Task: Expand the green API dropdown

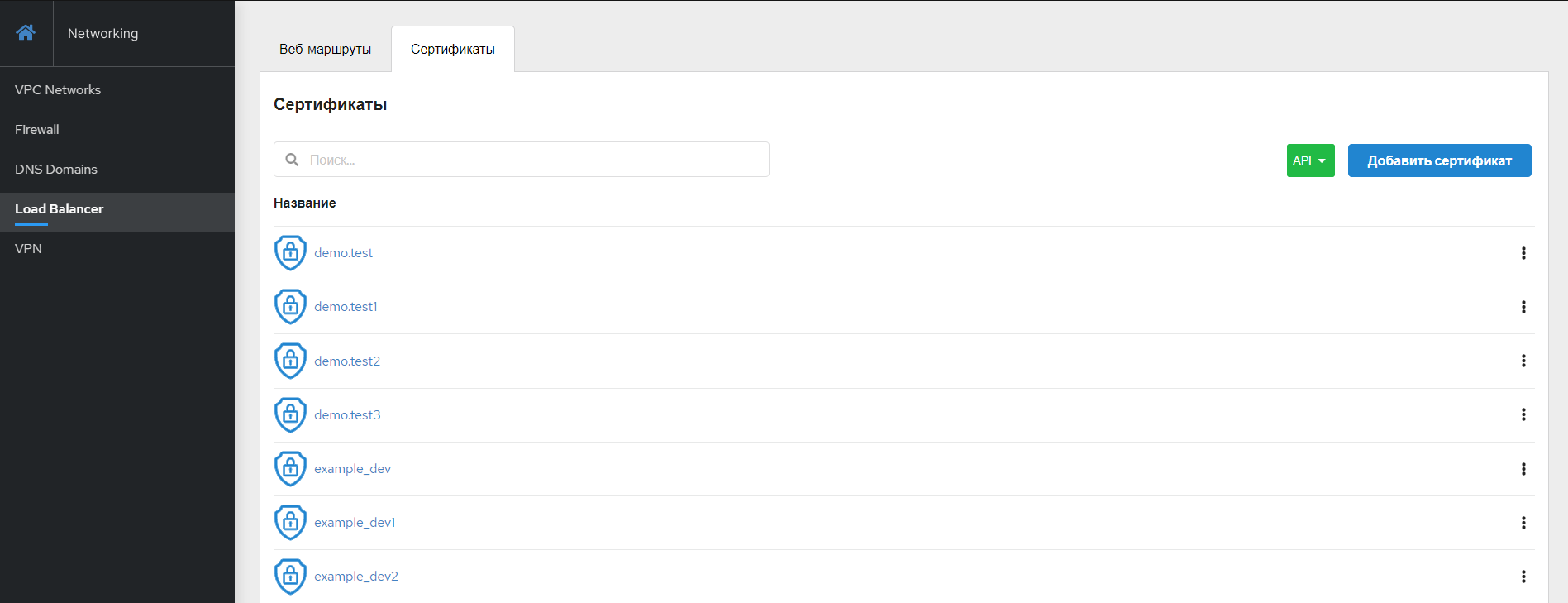Action: coord(1310,160)
